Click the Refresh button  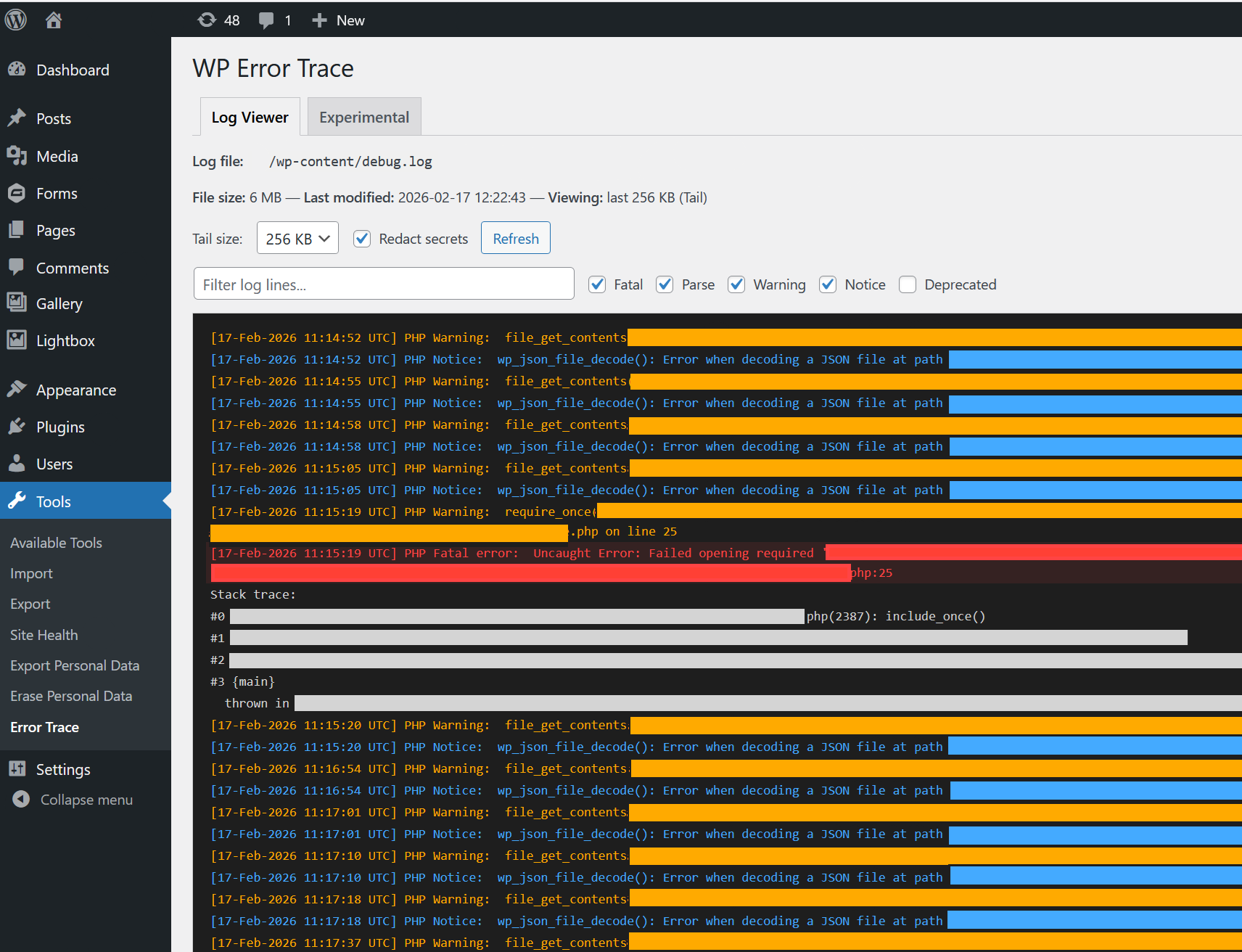515,237
